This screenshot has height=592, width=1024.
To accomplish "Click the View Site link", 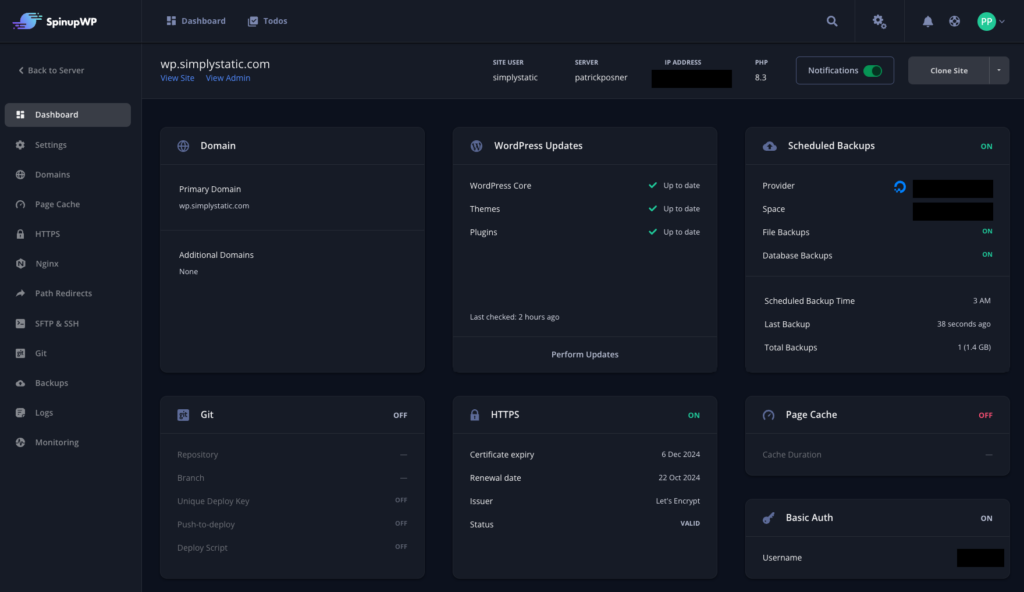I will click(177, 78).
